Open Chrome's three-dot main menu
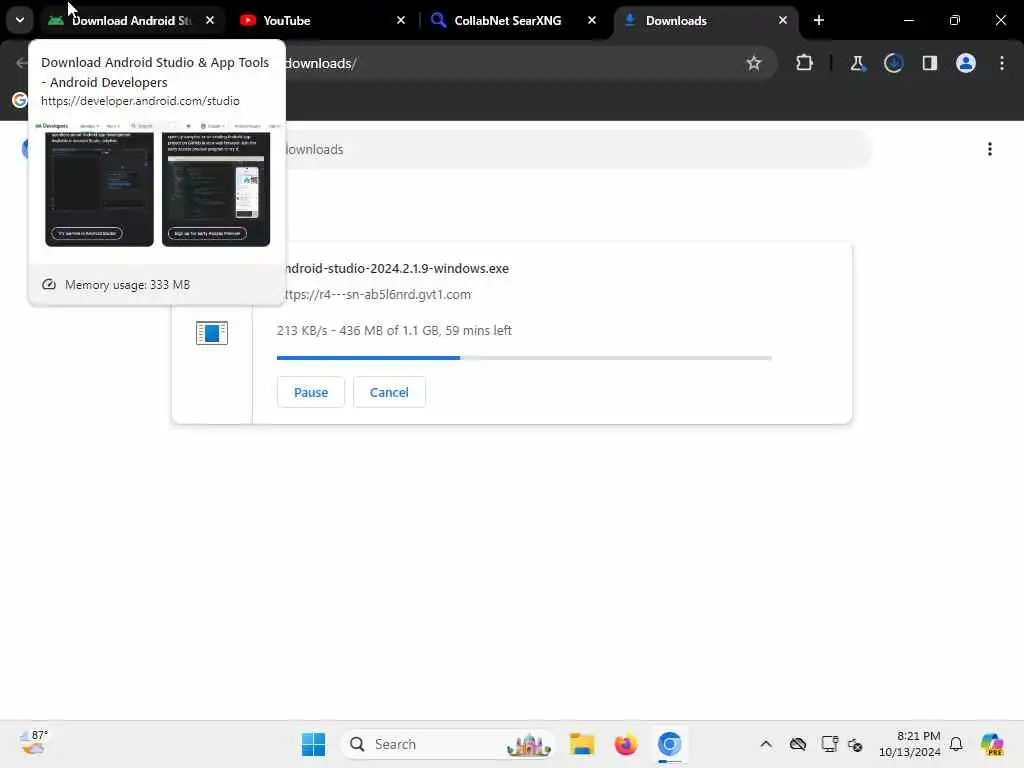The image size is (1024, 768). point(1002,63)
